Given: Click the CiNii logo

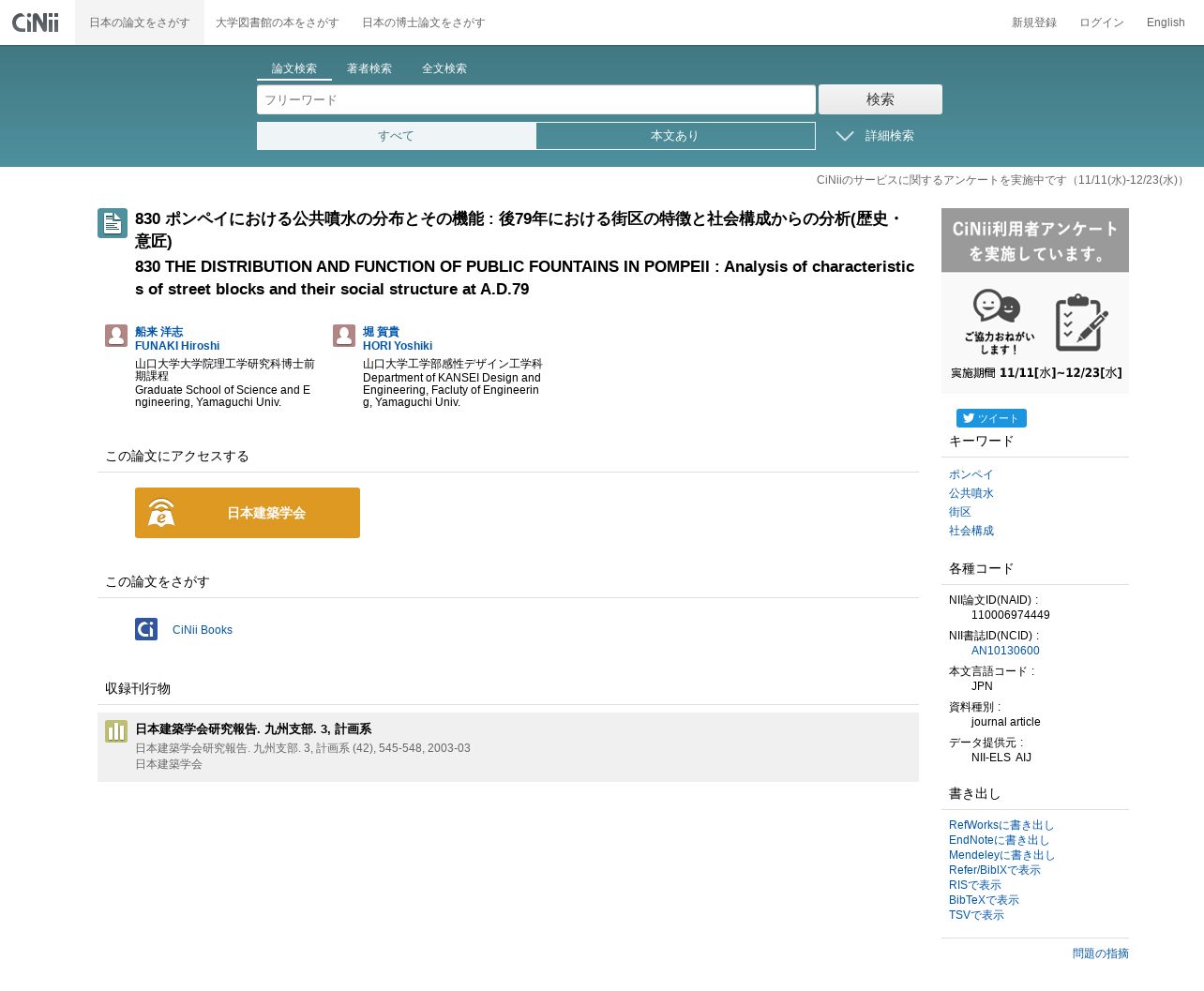Looking at the screenshot, I should pos(35,22).
